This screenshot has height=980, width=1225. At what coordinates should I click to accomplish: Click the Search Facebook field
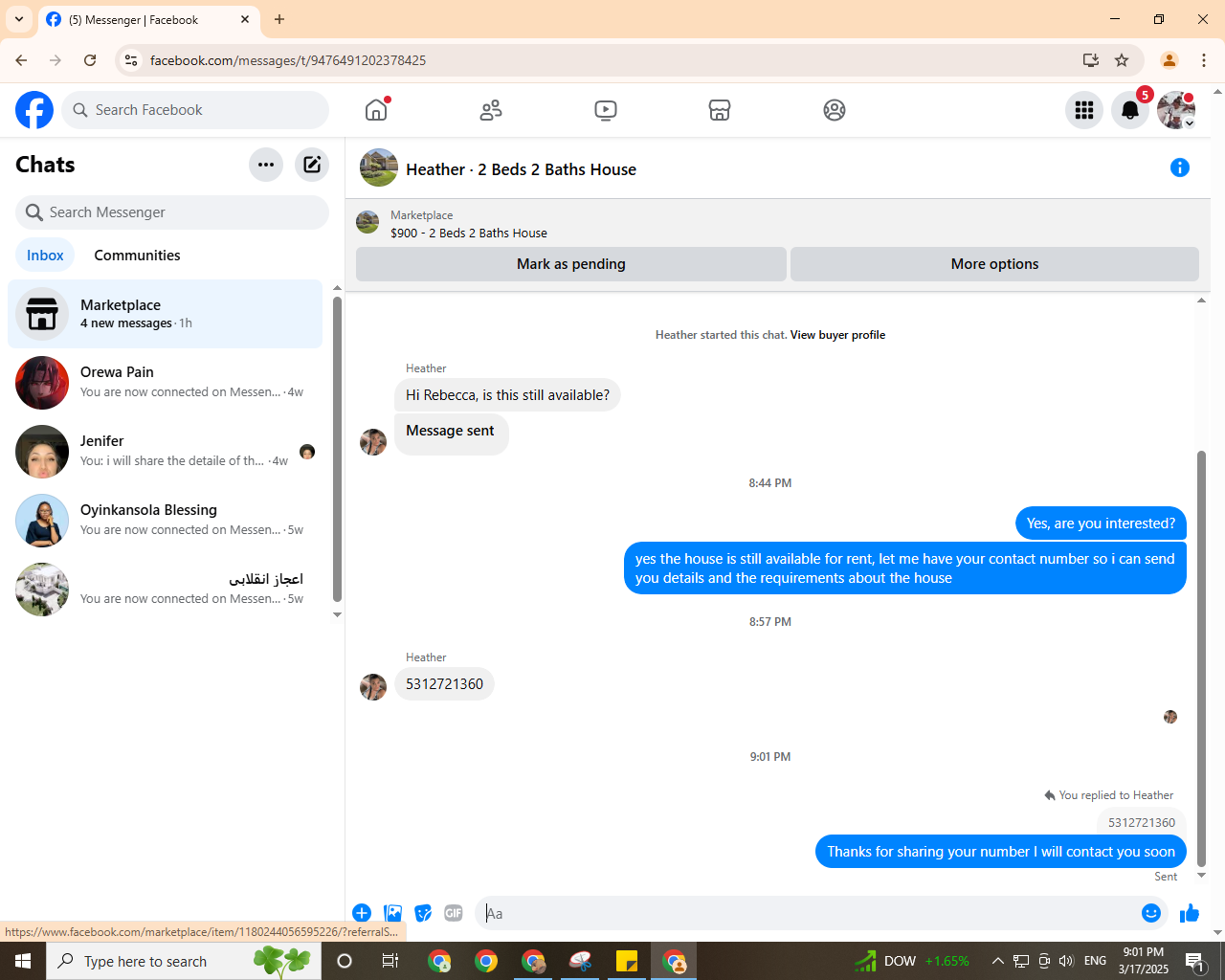(195, 110)
